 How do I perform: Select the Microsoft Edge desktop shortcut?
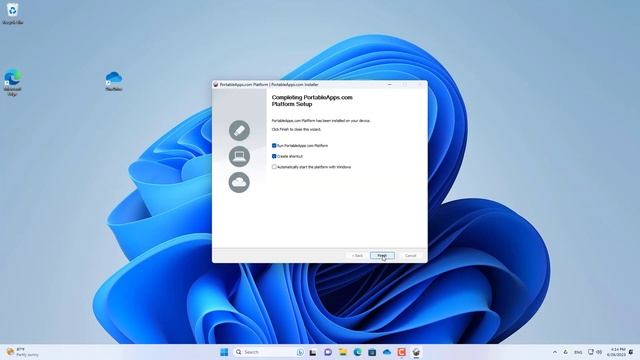[12, 82]
